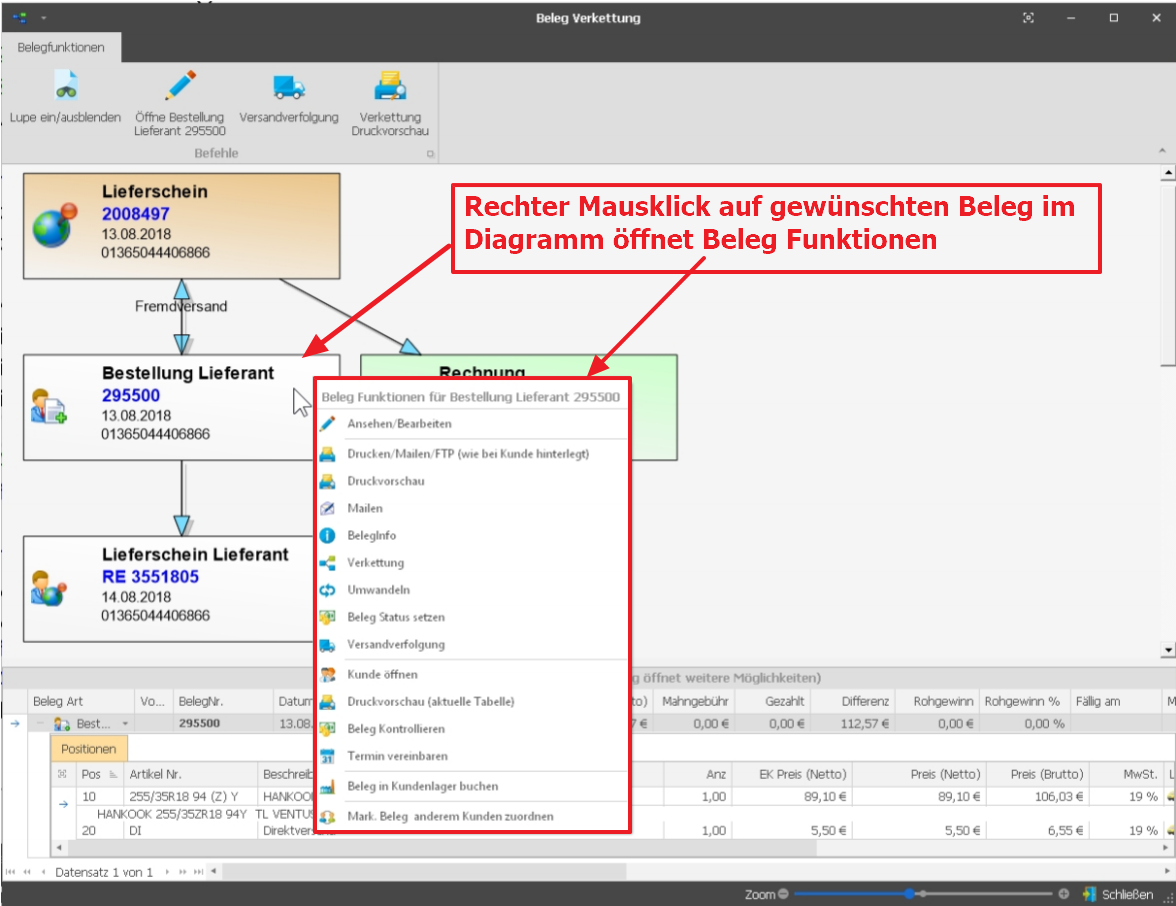The height and width of the screenshot is (906, 1176).
Task: Click globe icon in Lieferschein 2008497 box
Action: click(x=55, y=225)
